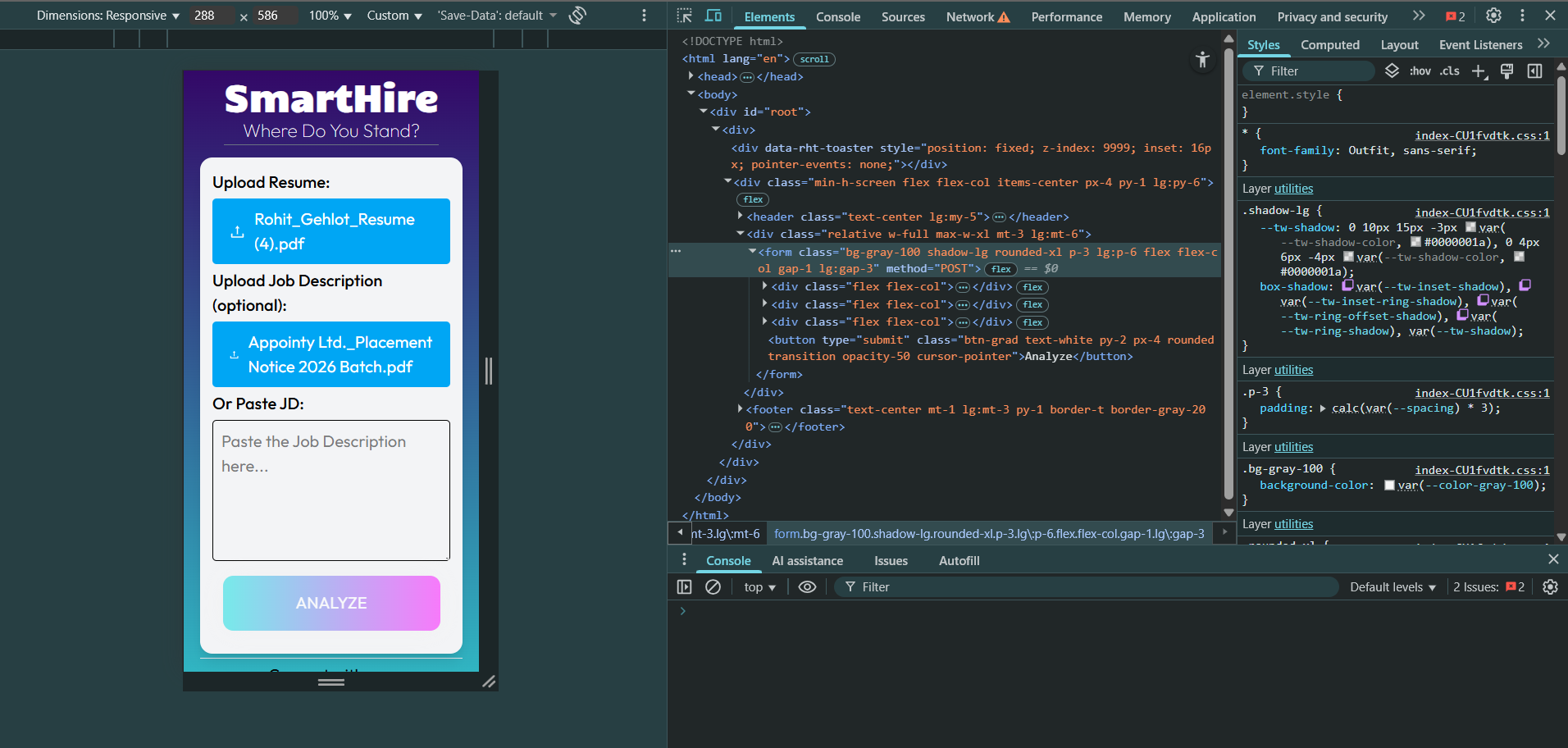Toggle the :hov element state panel
The image size is (1568, 748).
click(x=1420, y=71)
